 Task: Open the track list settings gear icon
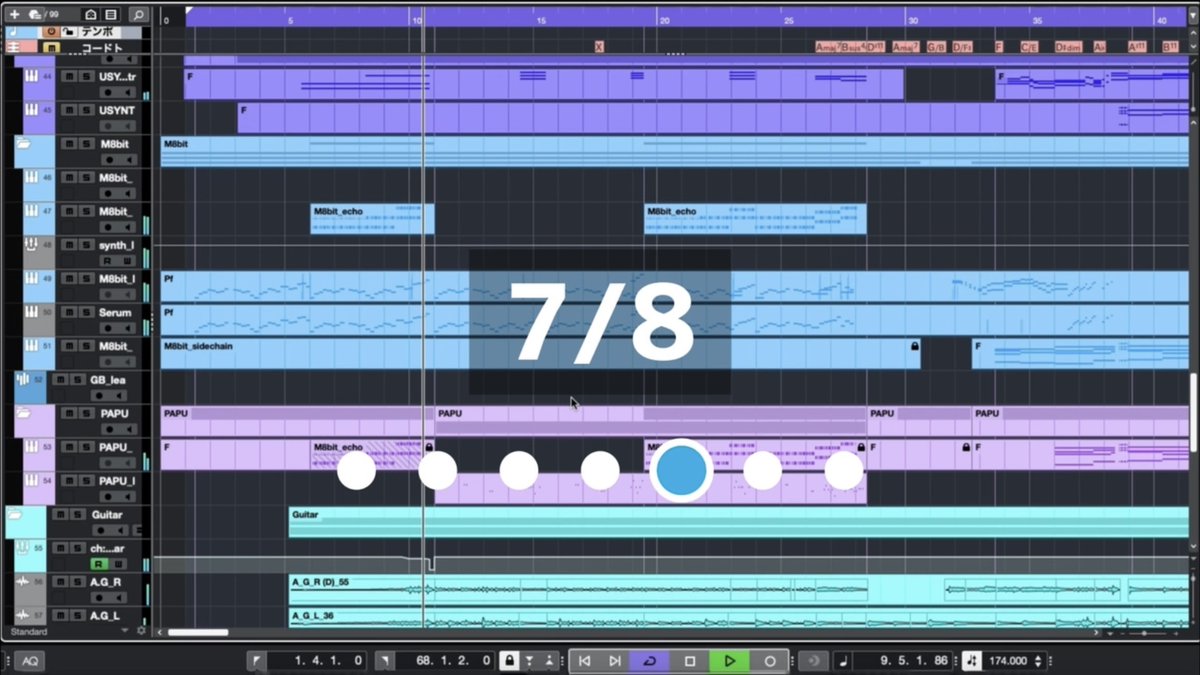[x=141, y=632]
